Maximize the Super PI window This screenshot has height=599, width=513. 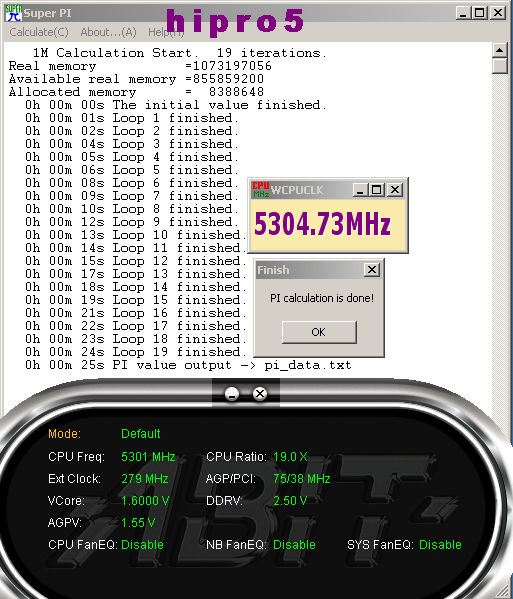(479, 13)
